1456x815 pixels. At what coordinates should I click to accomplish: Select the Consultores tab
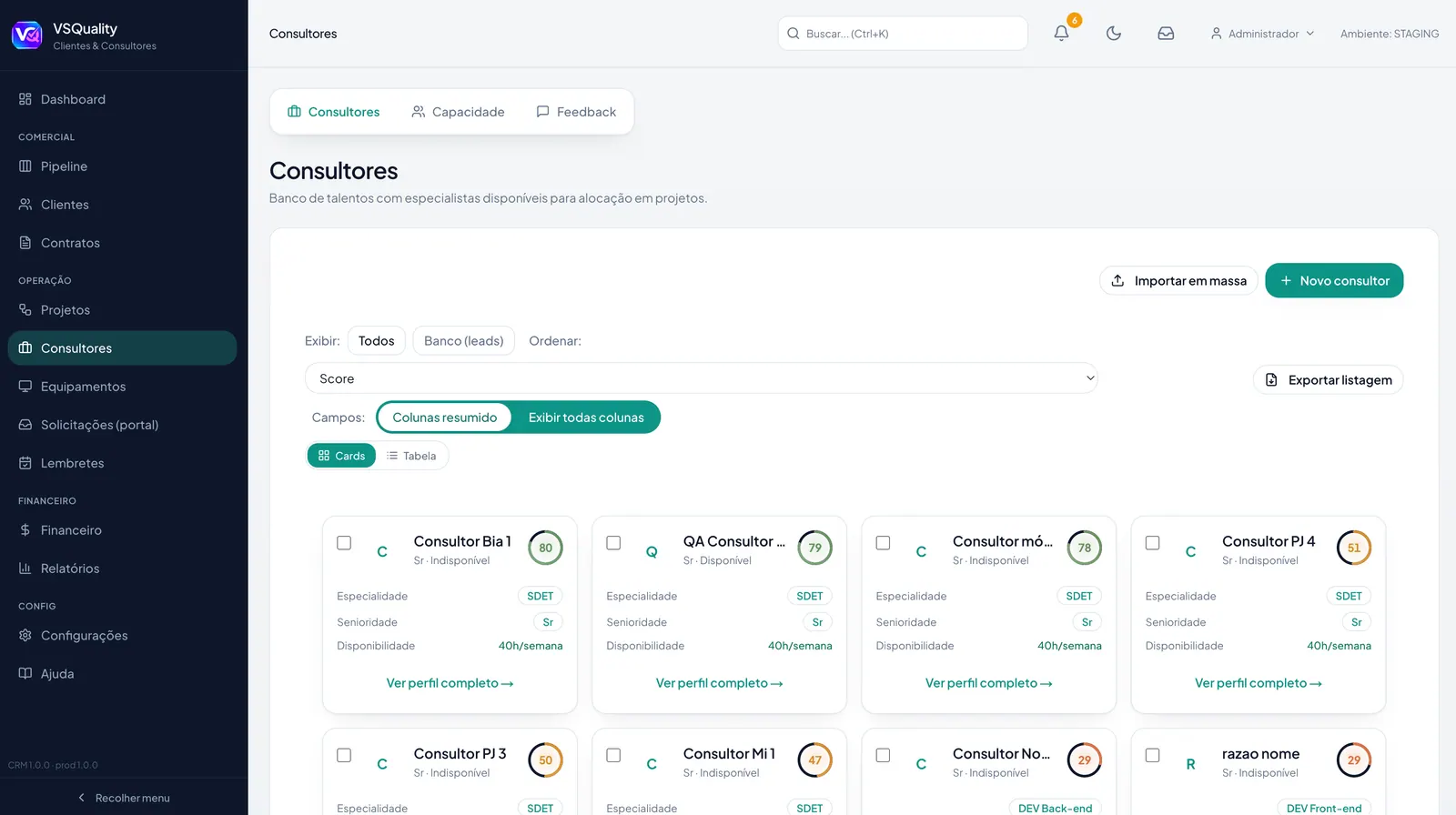334,112
